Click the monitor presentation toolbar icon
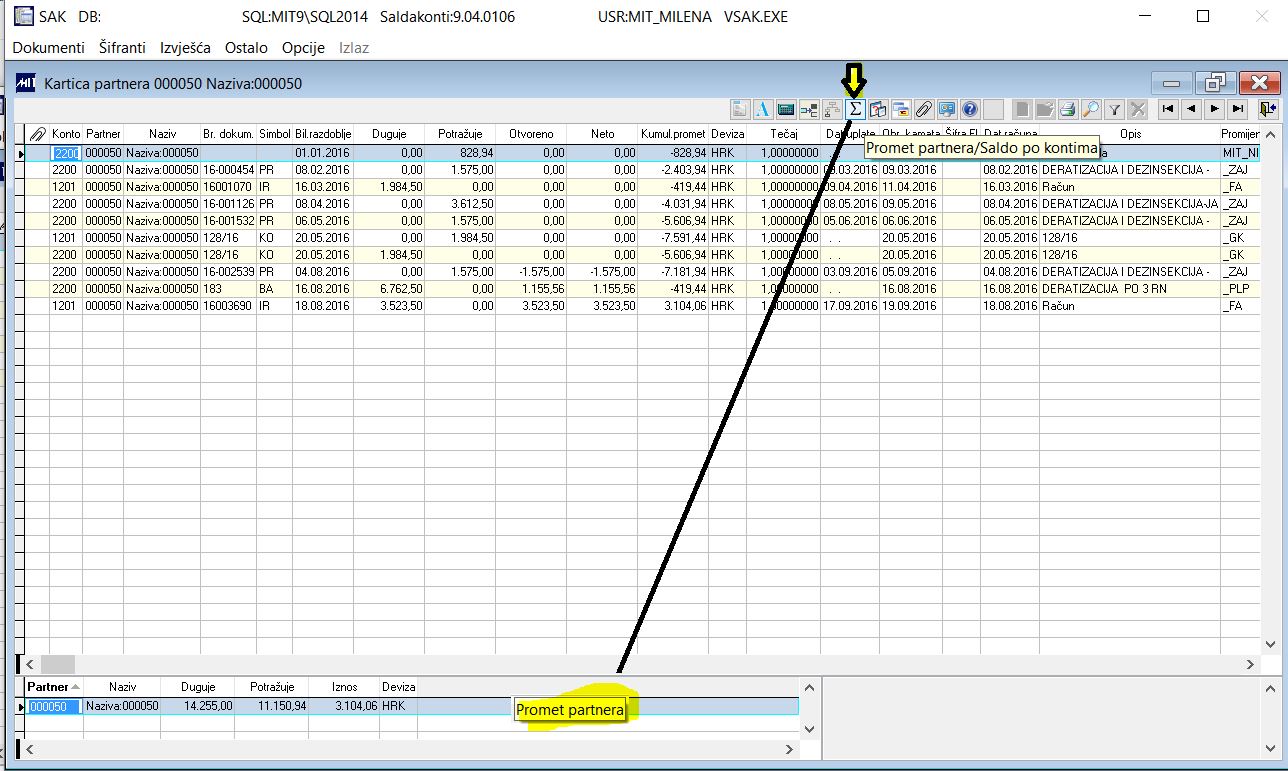 click(947, 109)
